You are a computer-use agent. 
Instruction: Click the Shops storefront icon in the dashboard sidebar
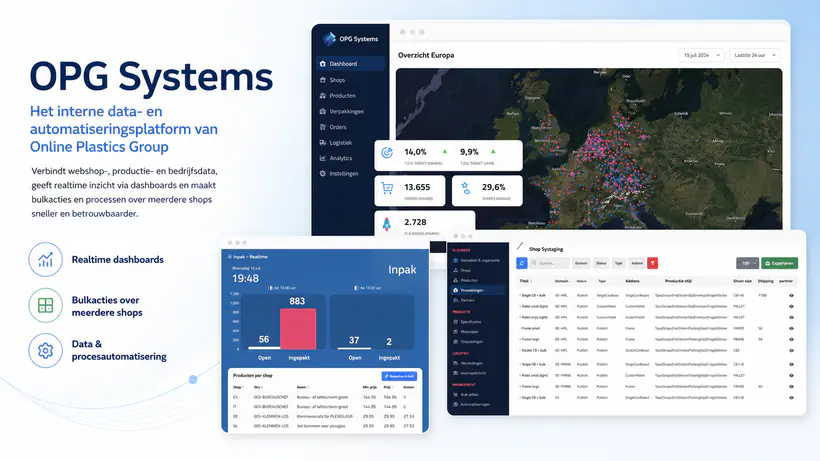323,80
